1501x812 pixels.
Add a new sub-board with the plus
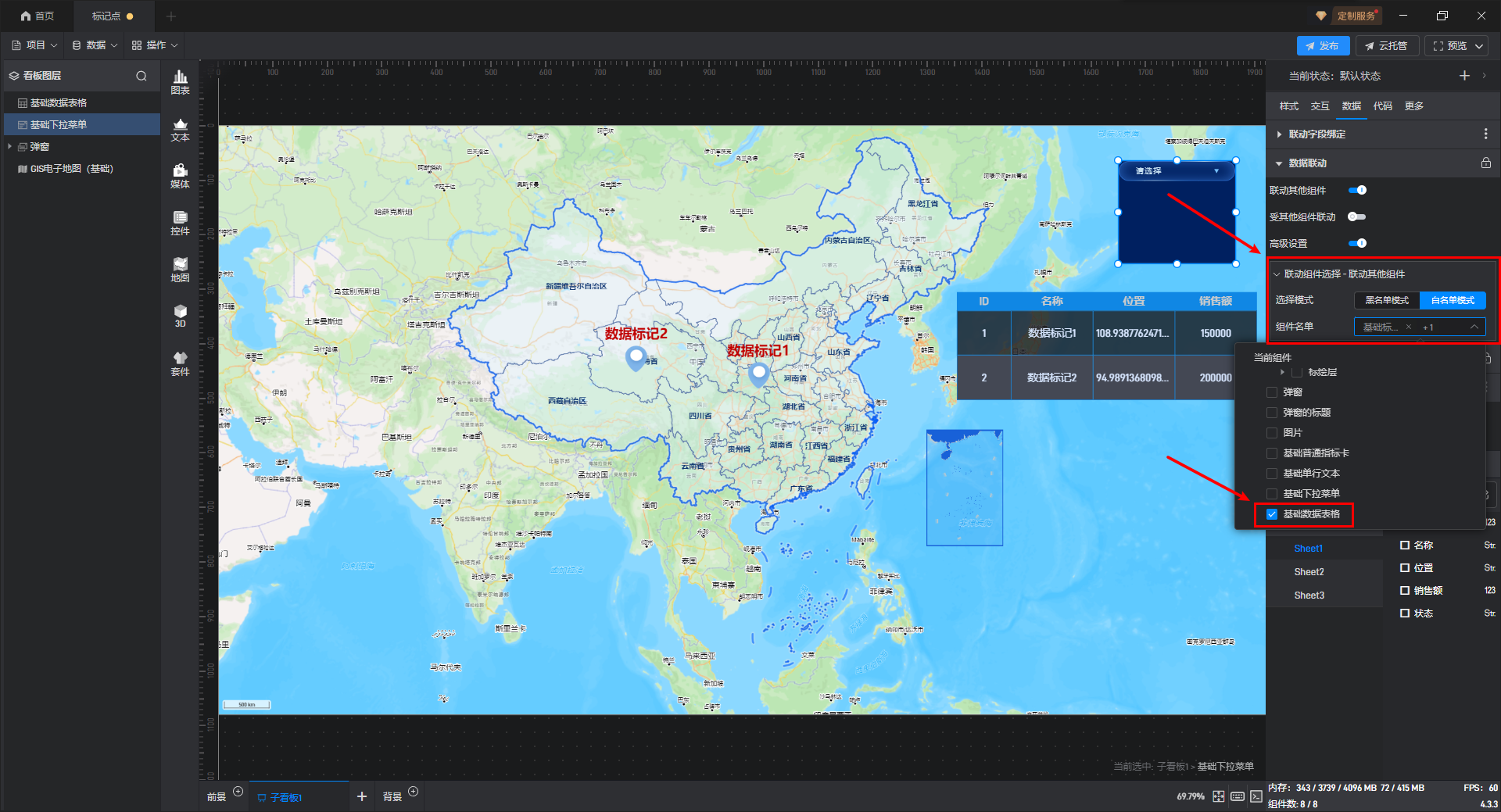tap(362, 796)
